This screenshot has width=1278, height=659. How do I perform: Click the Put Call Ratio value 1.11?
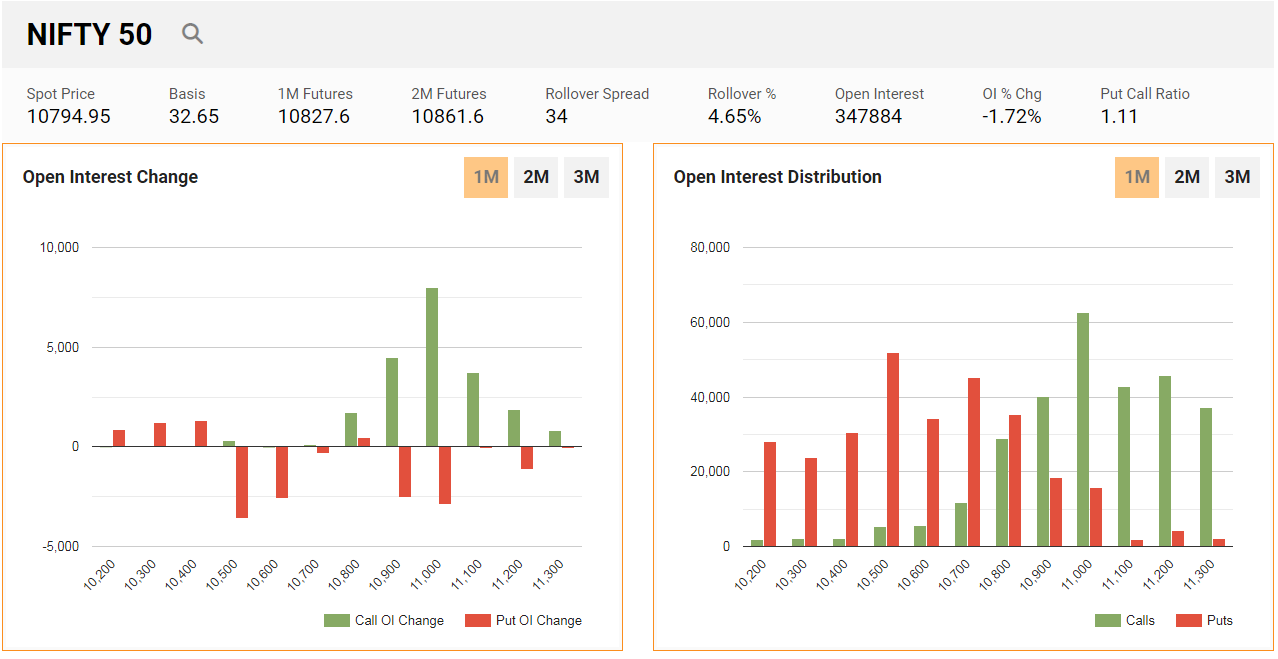pos(1119,116)
